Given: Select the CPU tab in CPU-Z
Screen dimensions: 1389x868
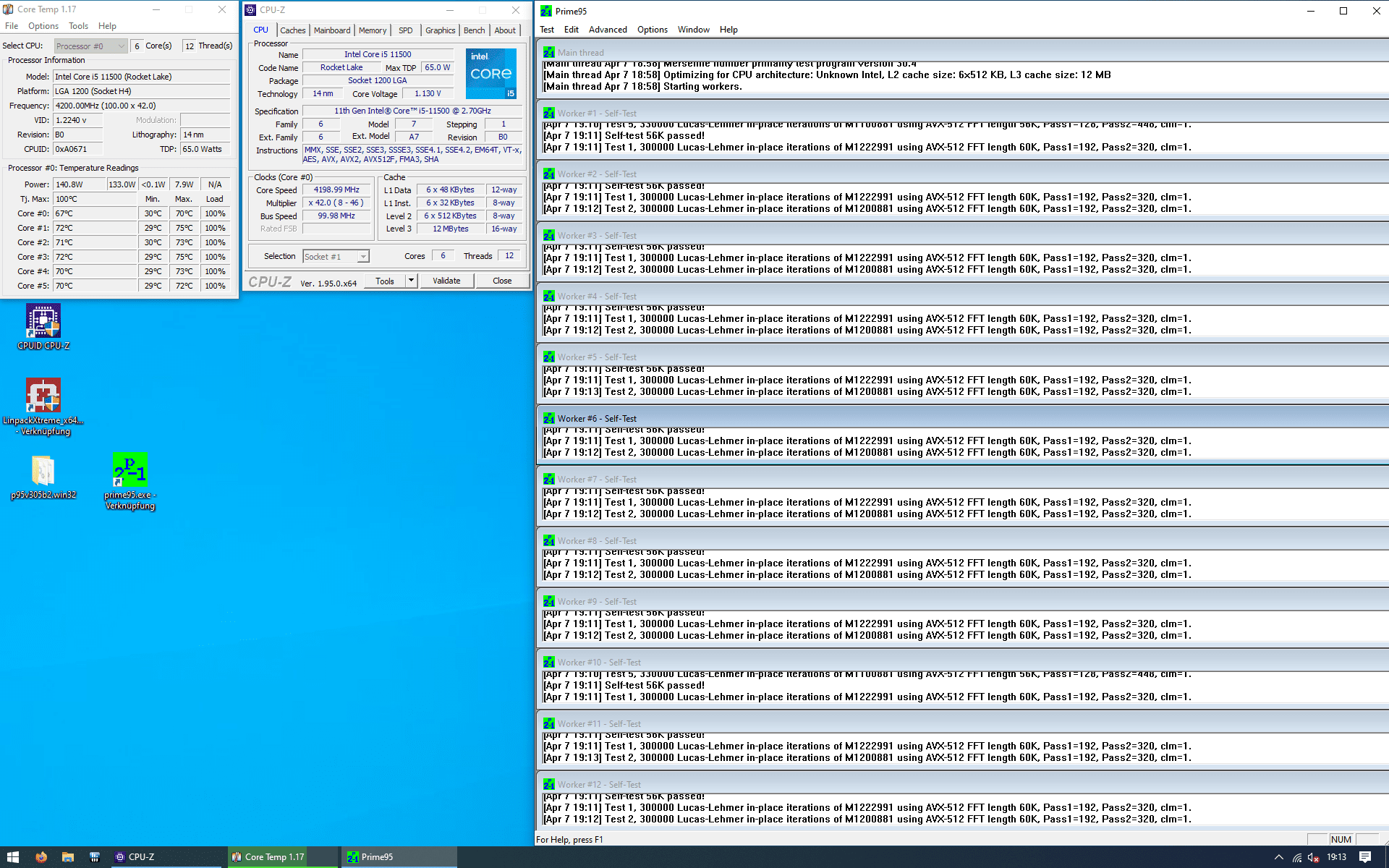Looking at the screenshot, I should (x=261, y=30).
